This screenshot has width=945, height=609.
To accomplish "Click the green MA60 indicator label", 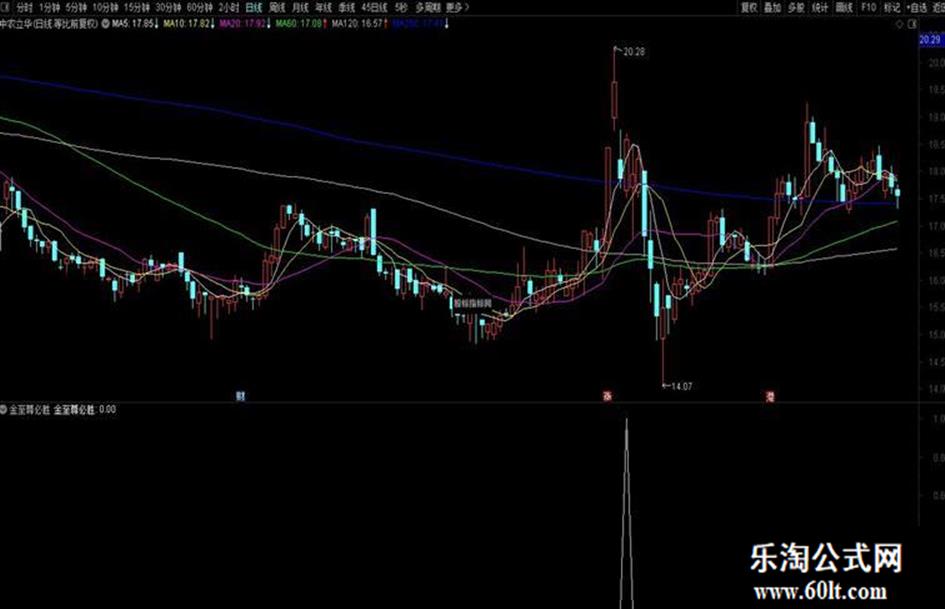I will point(301,24).
